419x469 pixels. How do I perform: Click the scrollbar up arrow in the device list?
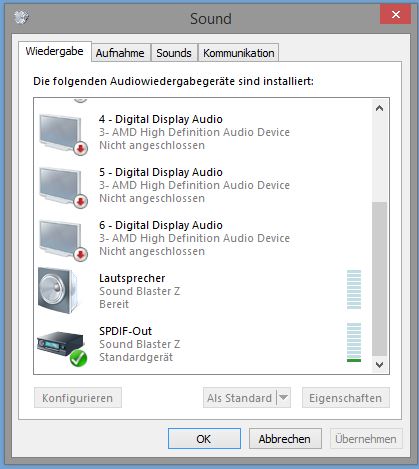coord(379,108)
